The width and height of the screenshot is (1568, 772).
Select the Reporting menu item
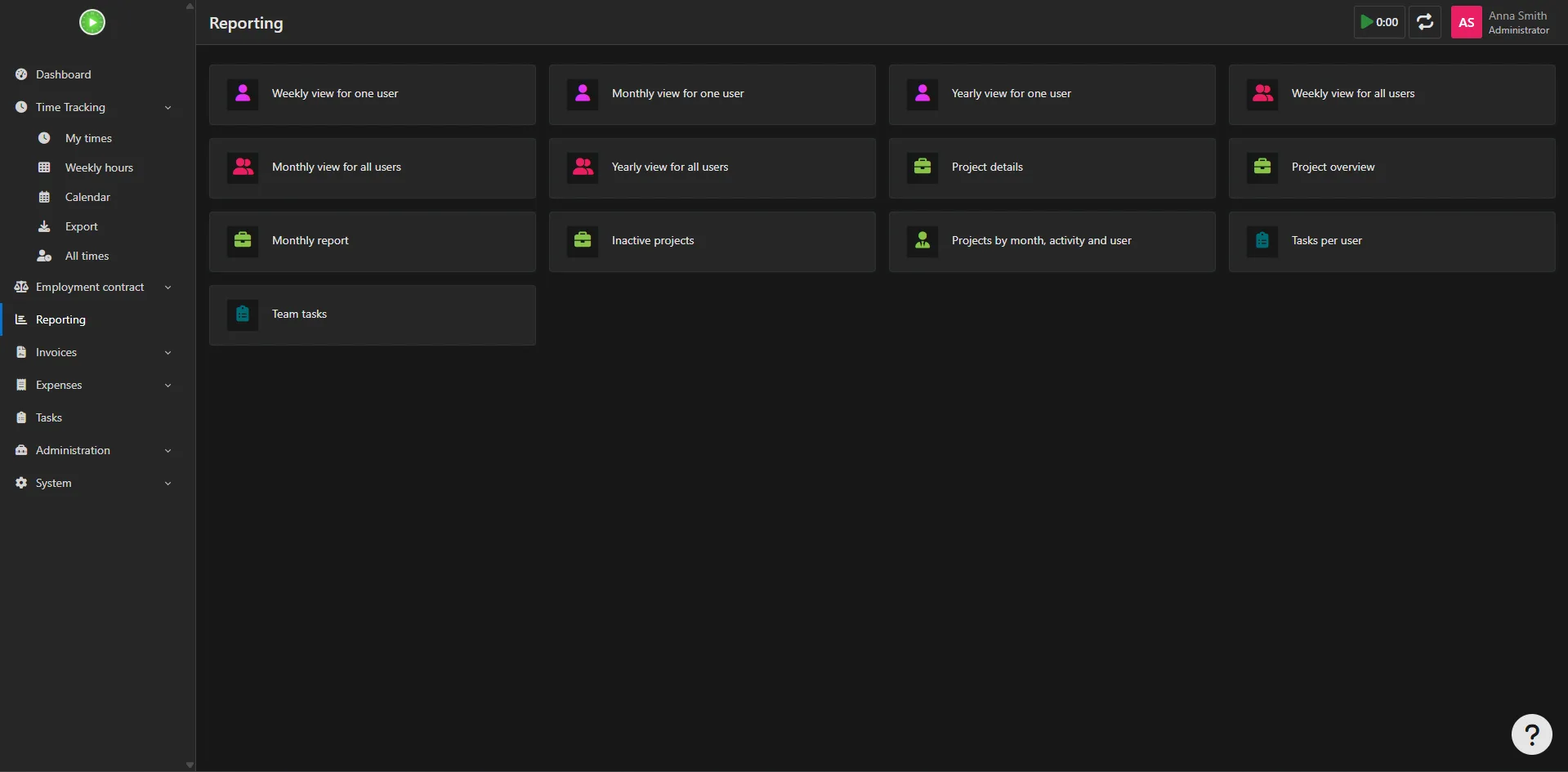pyautogui.click(x=92, y=319)
